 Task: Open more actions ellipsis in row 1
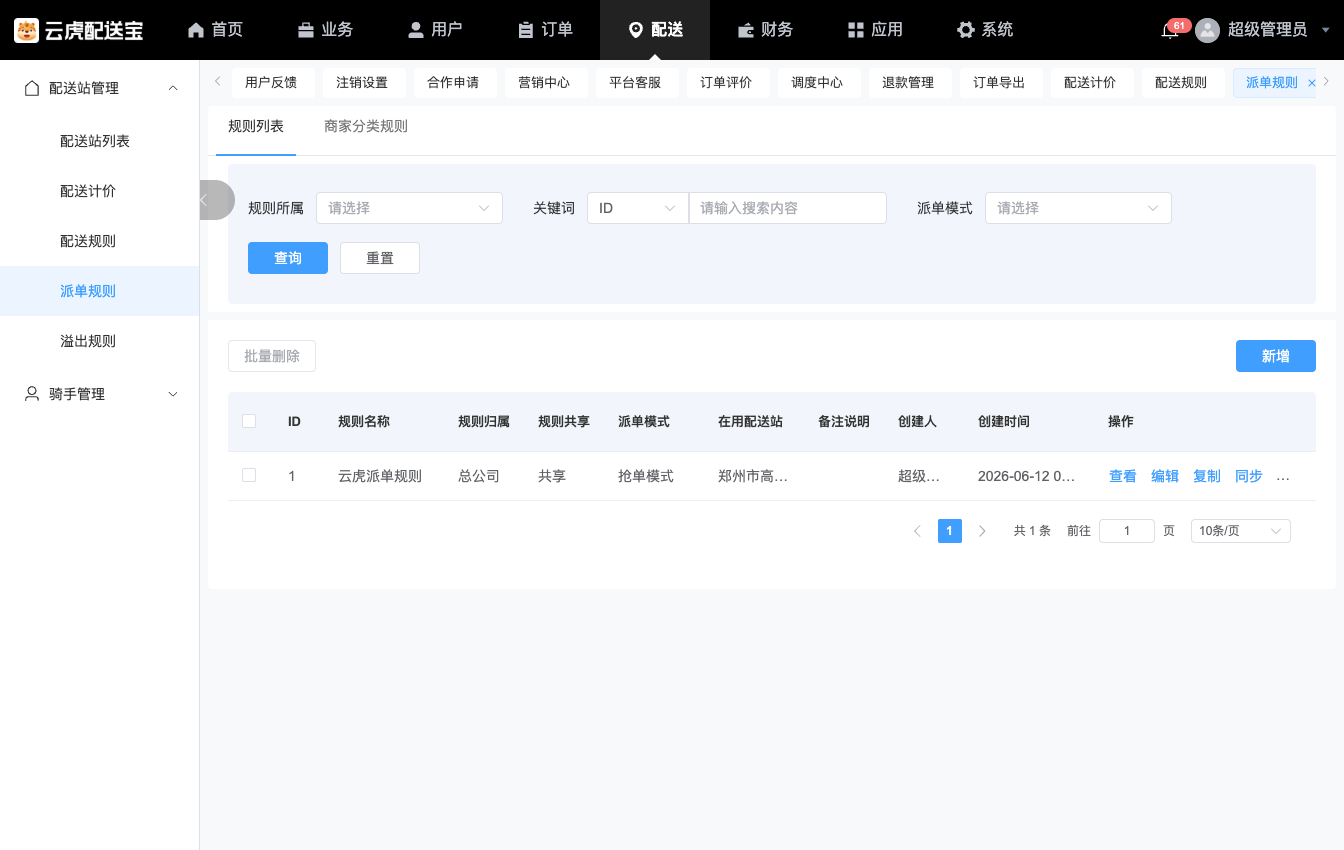1284,476
